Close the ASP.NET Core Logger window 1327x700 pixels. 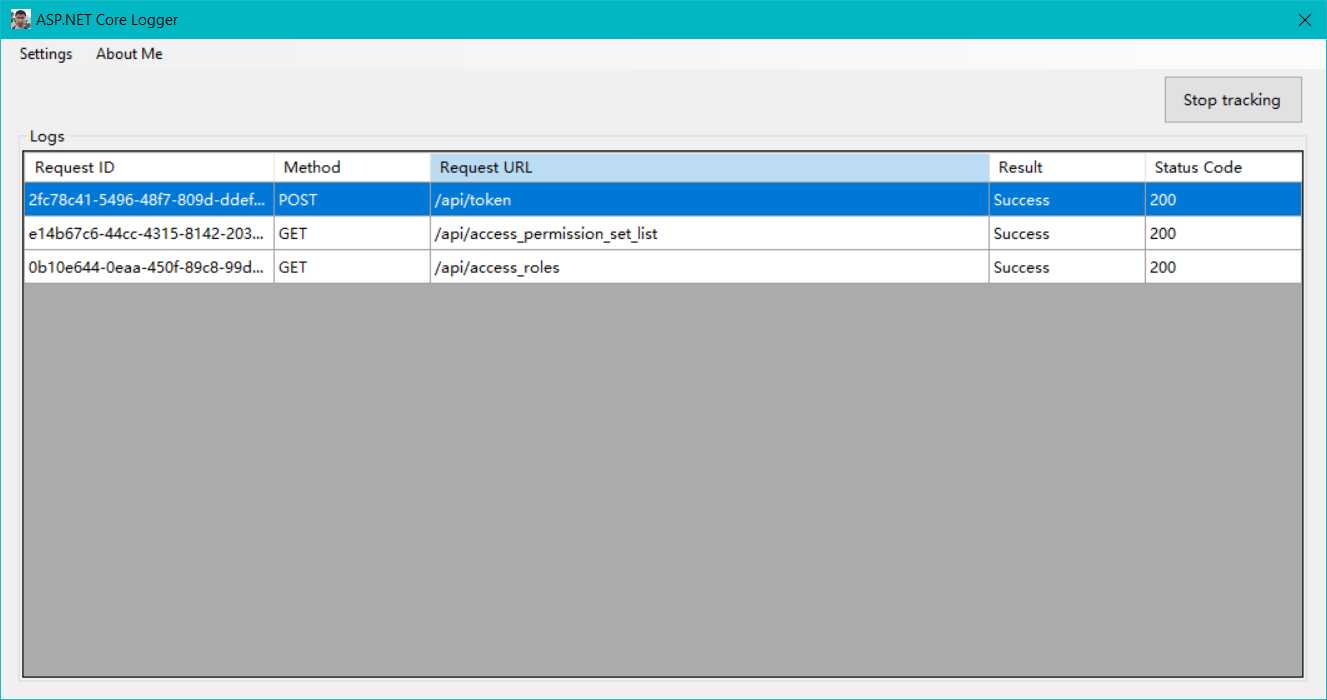tap(1304, 20)
